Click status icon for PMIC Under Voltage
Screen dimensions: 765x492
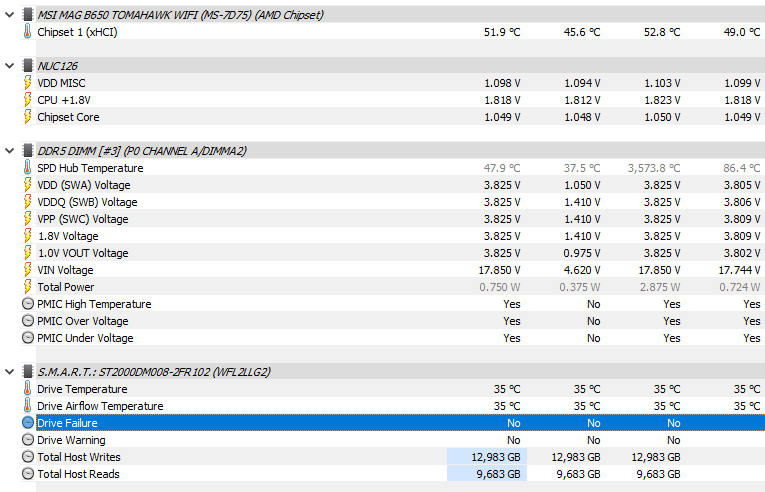click(x=28, y=338)
